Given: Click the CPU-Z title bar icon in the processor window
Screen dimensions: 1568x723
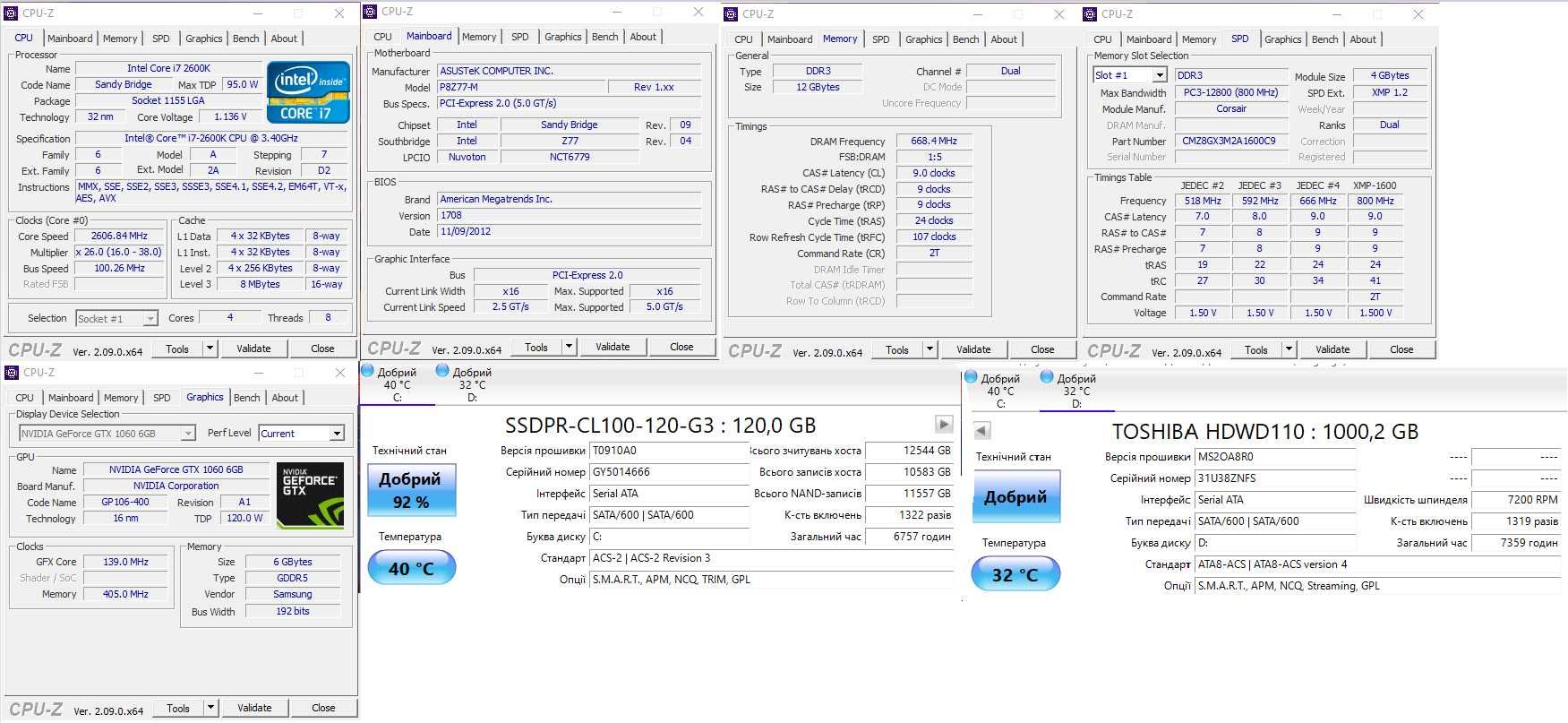Looking at the screenshot, I should (12, 13).
